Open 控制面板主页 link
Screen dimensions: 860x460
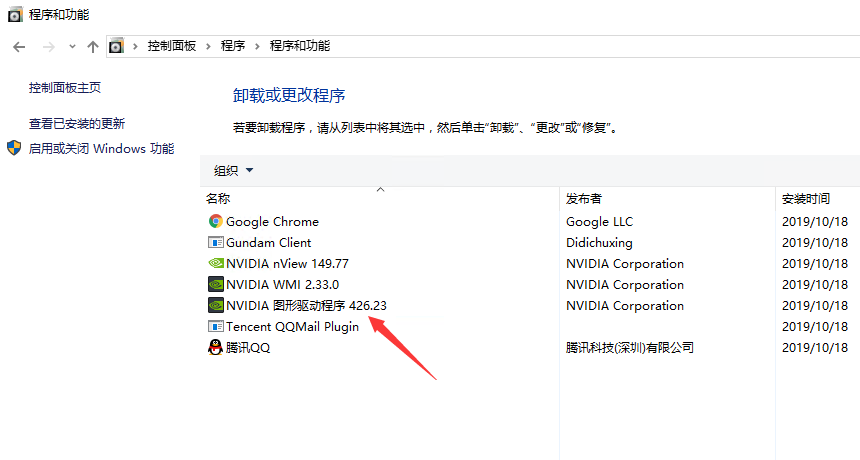click(x=65, y=88)
